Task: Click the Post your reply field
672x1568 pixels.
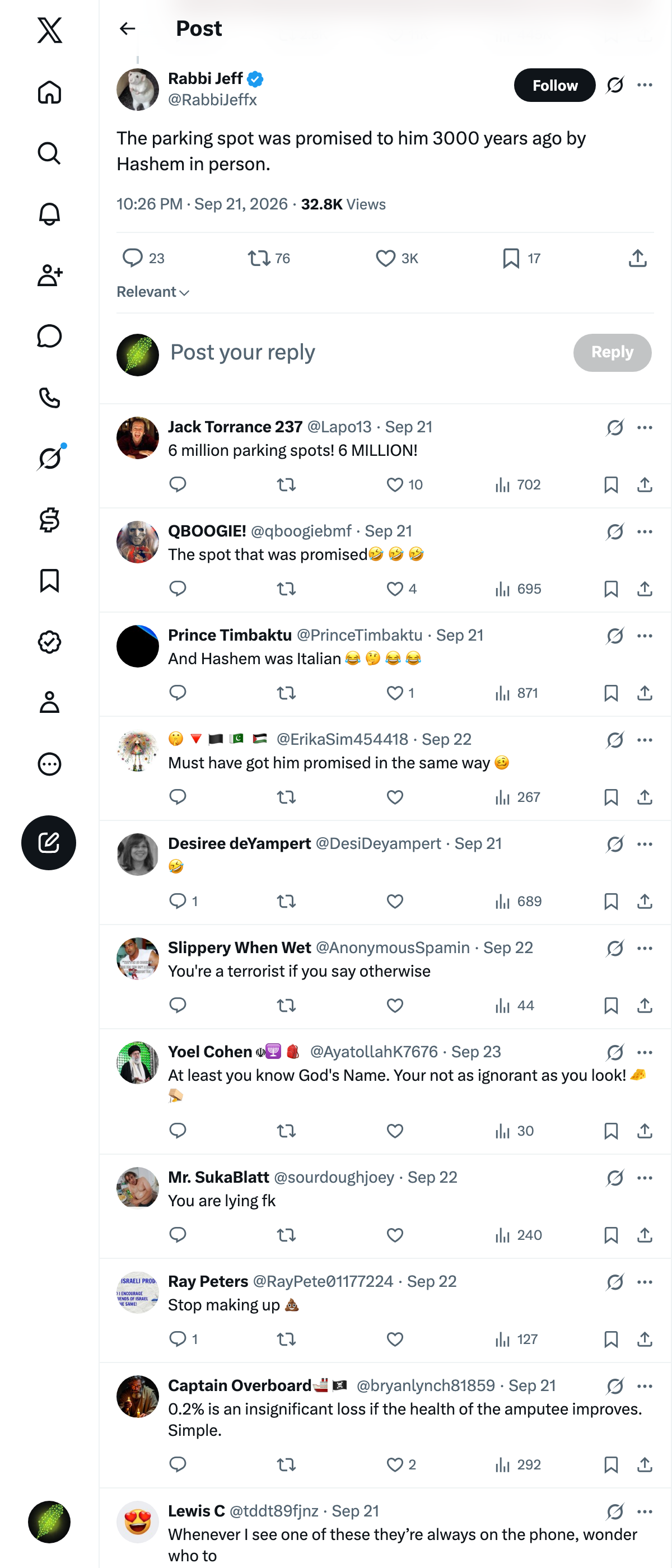Action: 365,352
